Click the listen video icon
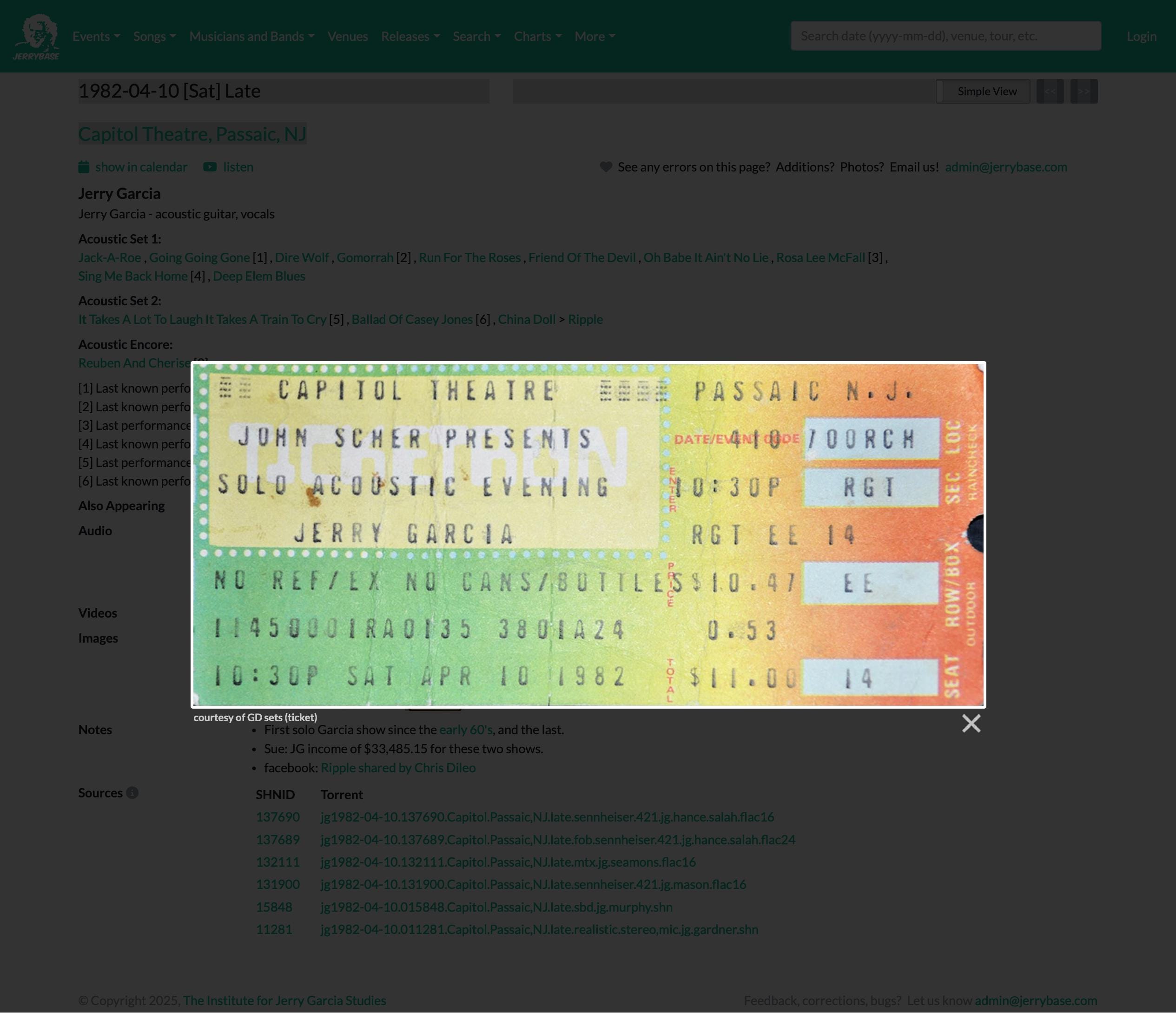This screenshot has height=1013, width=1176. click(x=210, y=167)
